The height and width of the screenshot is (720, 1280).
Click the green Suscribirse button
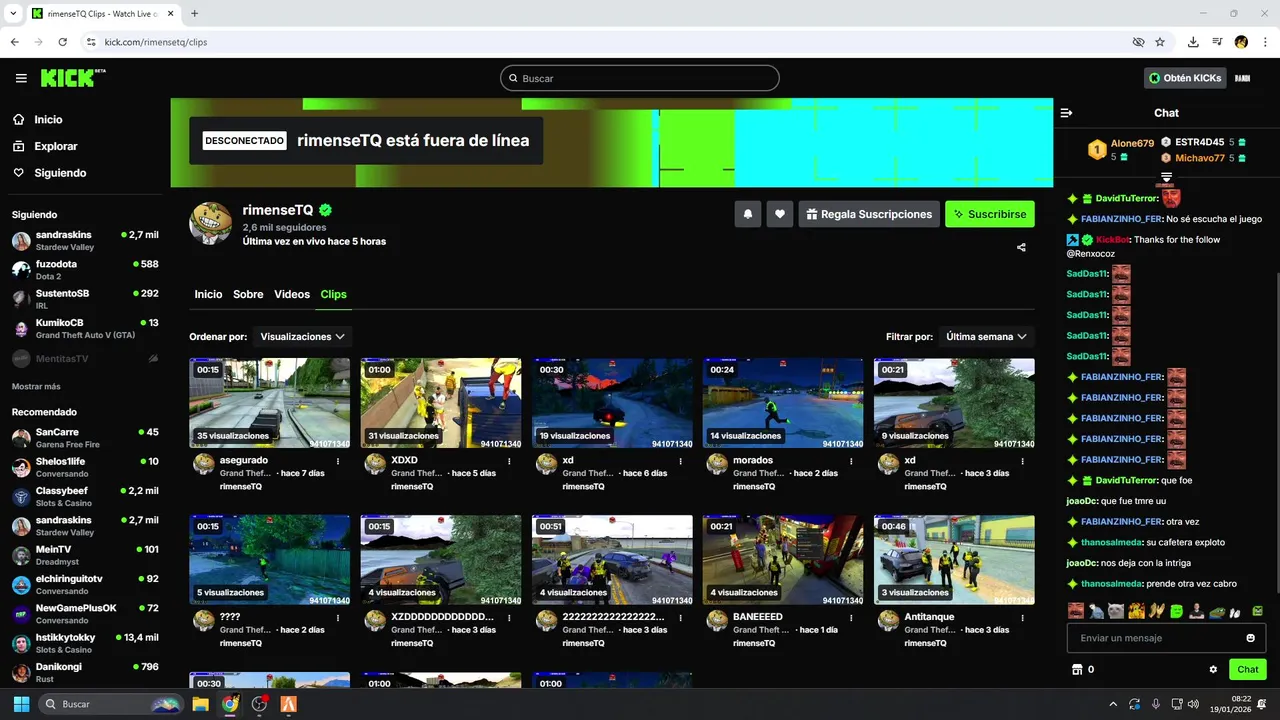(x=990, y=214)
